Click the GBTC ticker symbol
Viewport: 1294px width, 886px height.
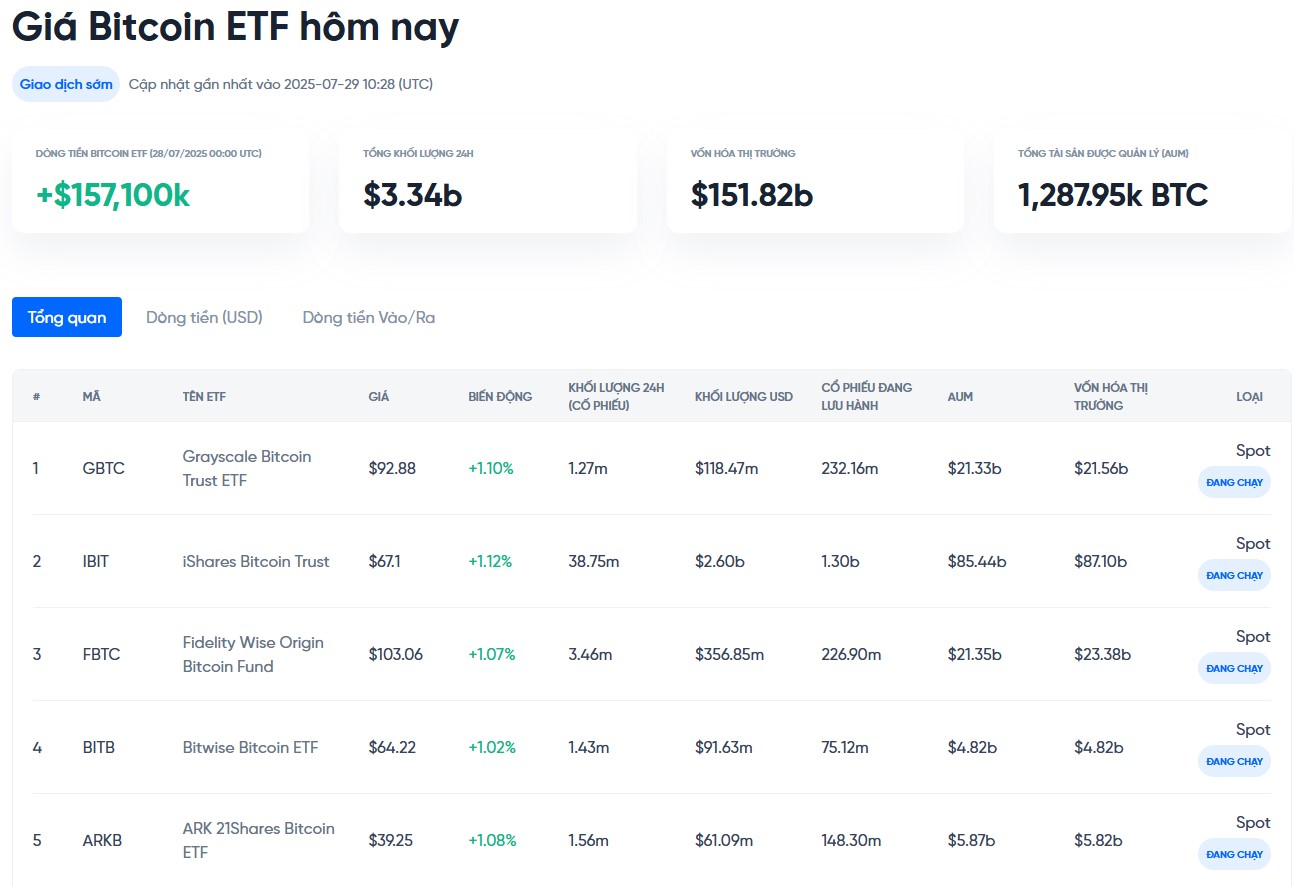tap(104, 468)
